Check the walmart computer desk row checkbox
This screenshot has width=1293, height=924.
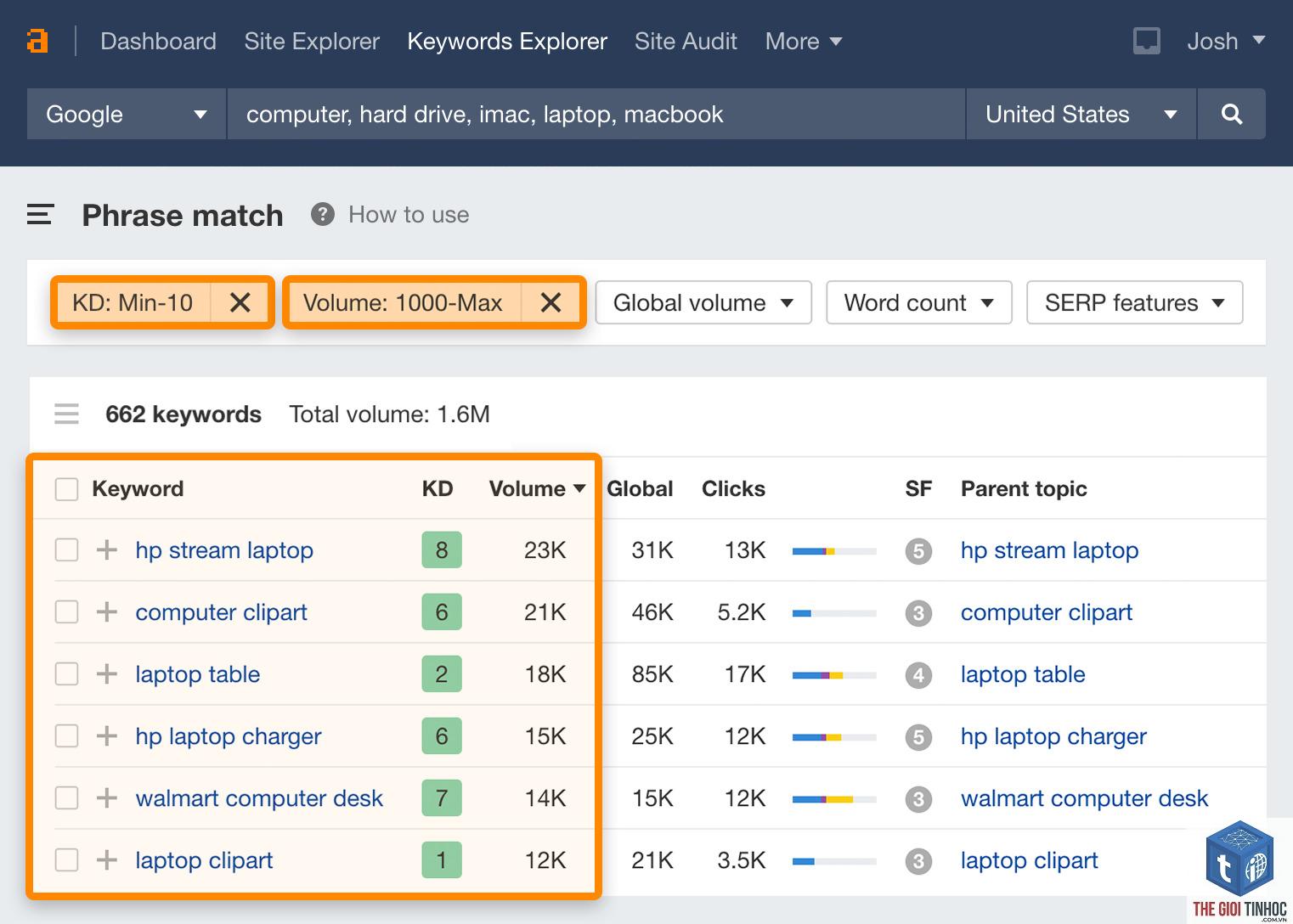click(x=66, y=797)
